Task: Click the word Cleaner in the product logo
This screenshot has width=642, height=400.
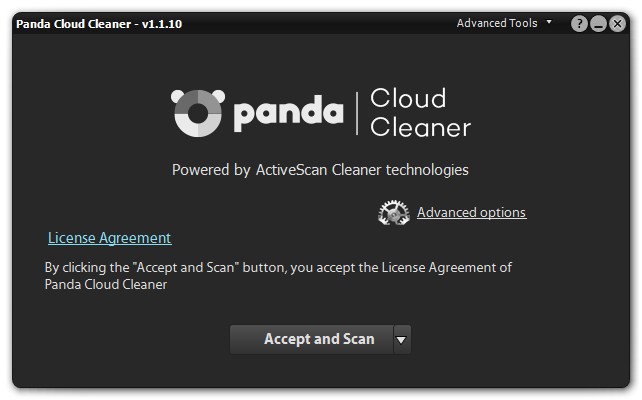Action: pyautogui.click(x=420, y=127)
